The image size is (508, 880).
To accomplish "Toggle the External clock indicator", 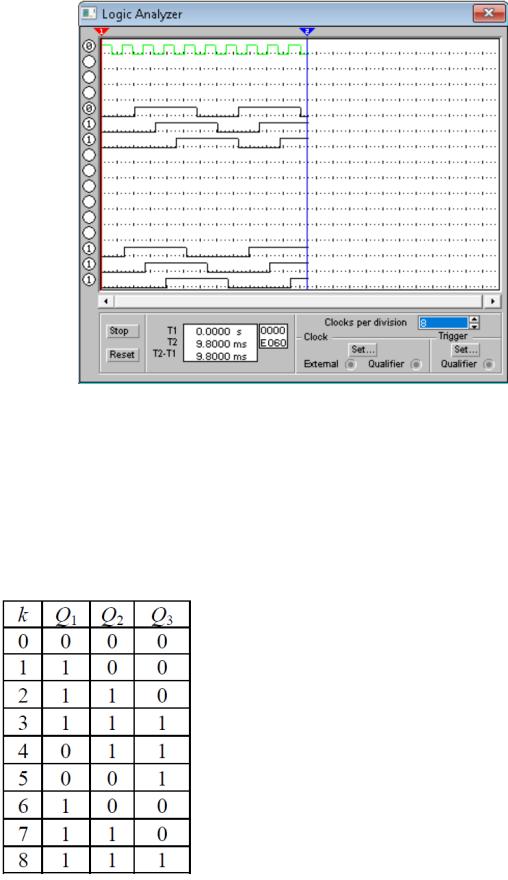I will point(351,365).
